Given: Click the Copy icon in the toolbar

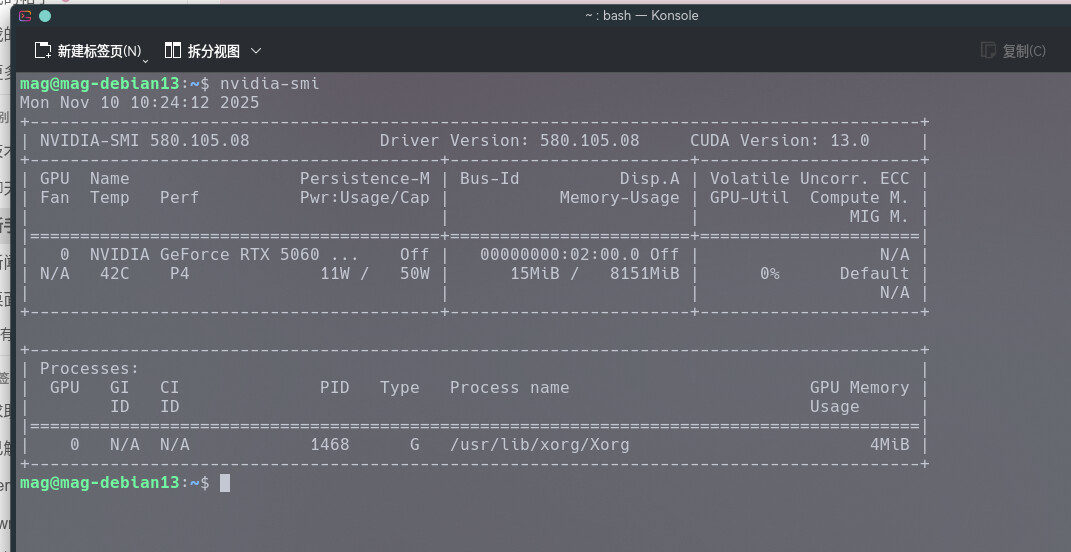Looking at the screenshot, I should click(988, 51).
